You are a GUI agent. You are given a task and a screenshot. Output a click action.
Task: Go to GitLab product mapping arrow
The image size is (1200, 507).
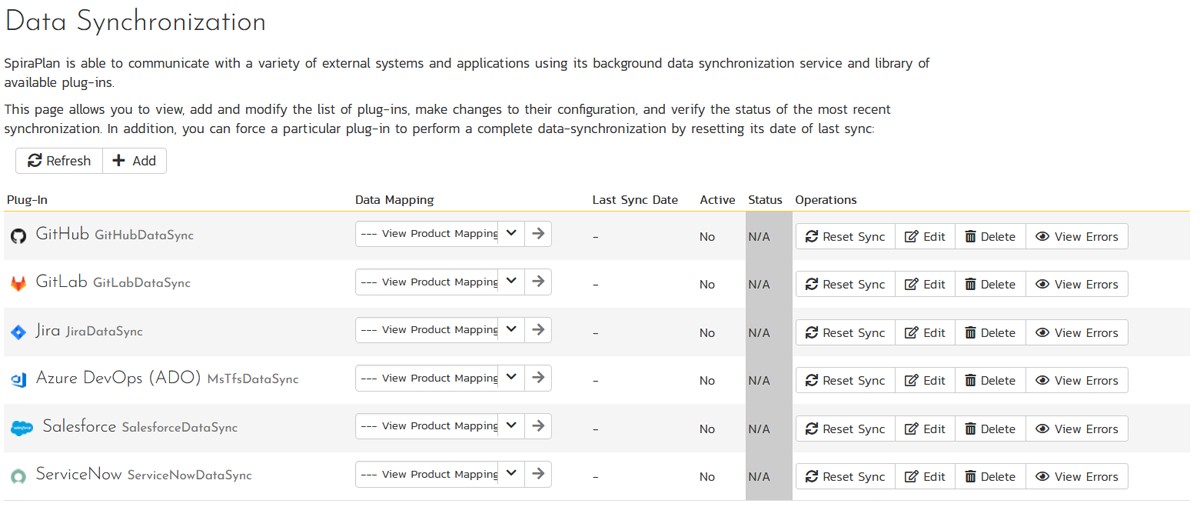coord(538,281)
